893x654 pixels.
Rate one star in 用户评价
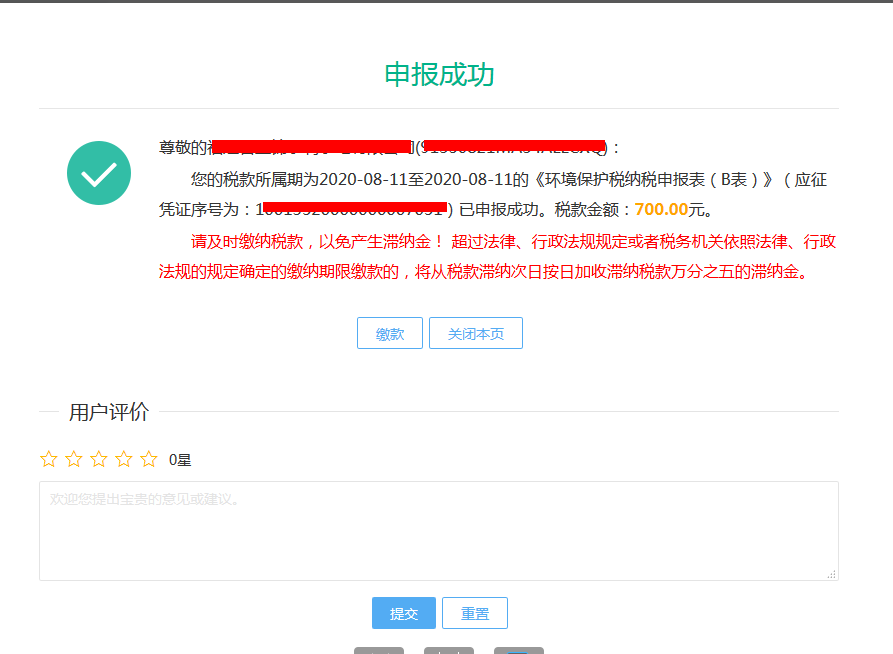click(49, 459)
